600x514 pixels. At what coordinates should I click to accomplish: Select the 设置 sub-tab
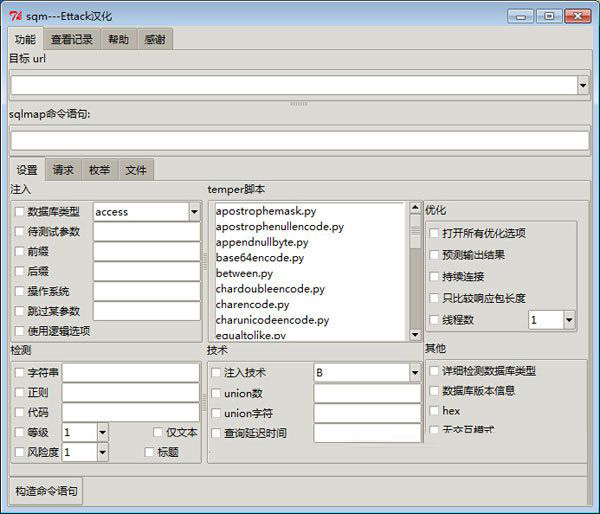tap(27, 170)
